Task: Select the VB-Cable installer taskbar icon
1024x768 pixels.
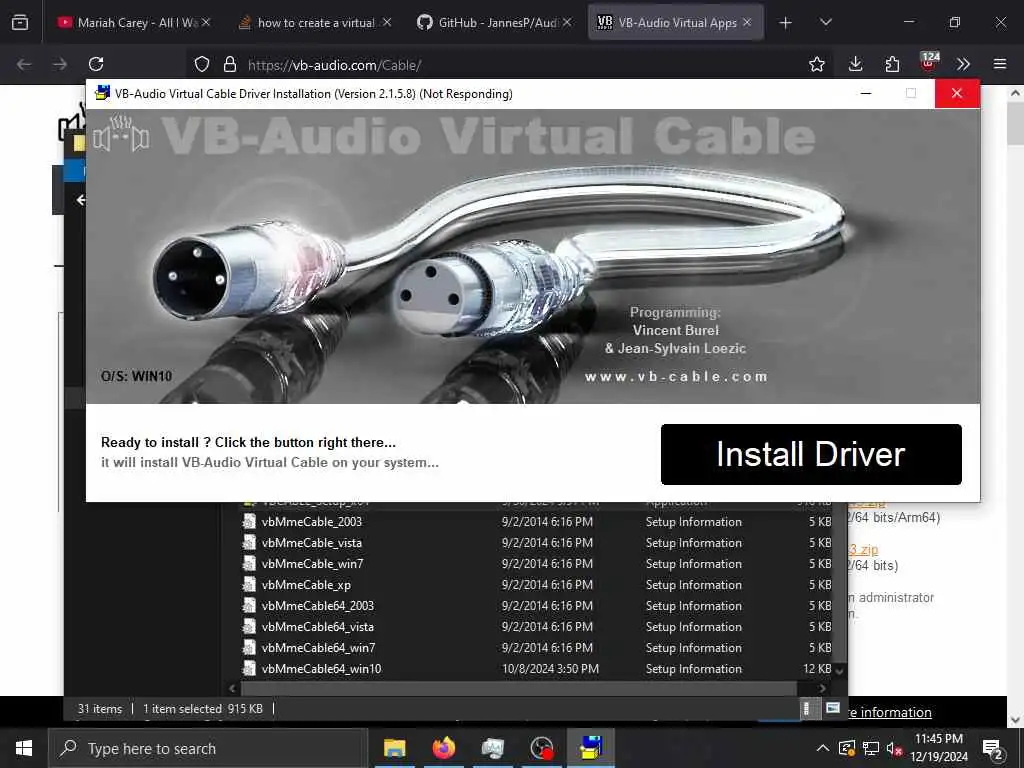Action: [x=590, y=748]
